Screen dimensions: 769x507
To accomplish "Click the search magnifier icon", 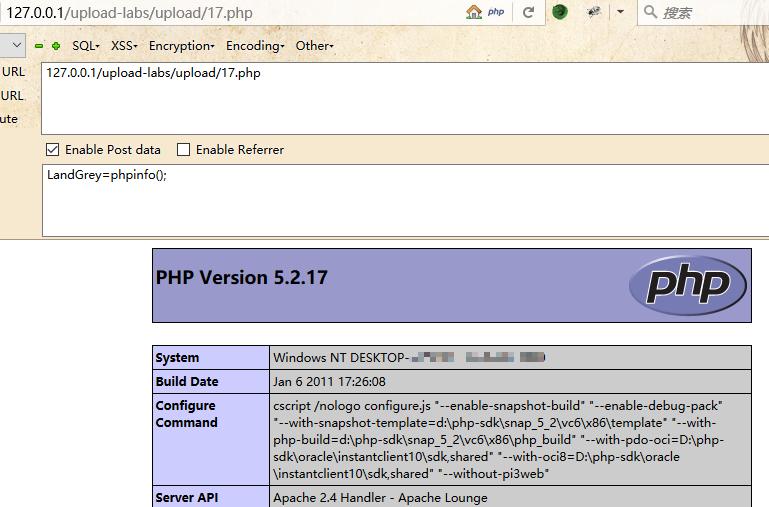I will tap(650, 11).
